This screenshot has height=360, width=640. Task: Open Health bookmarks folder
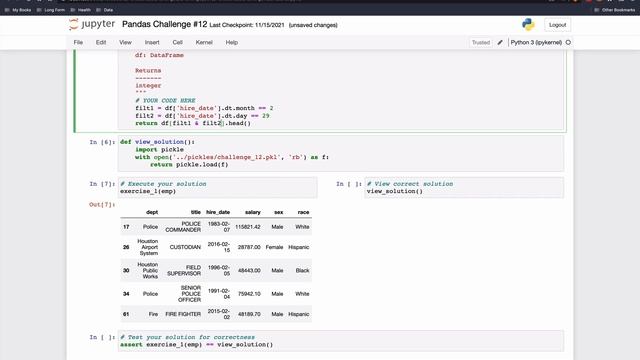[81, 10]
